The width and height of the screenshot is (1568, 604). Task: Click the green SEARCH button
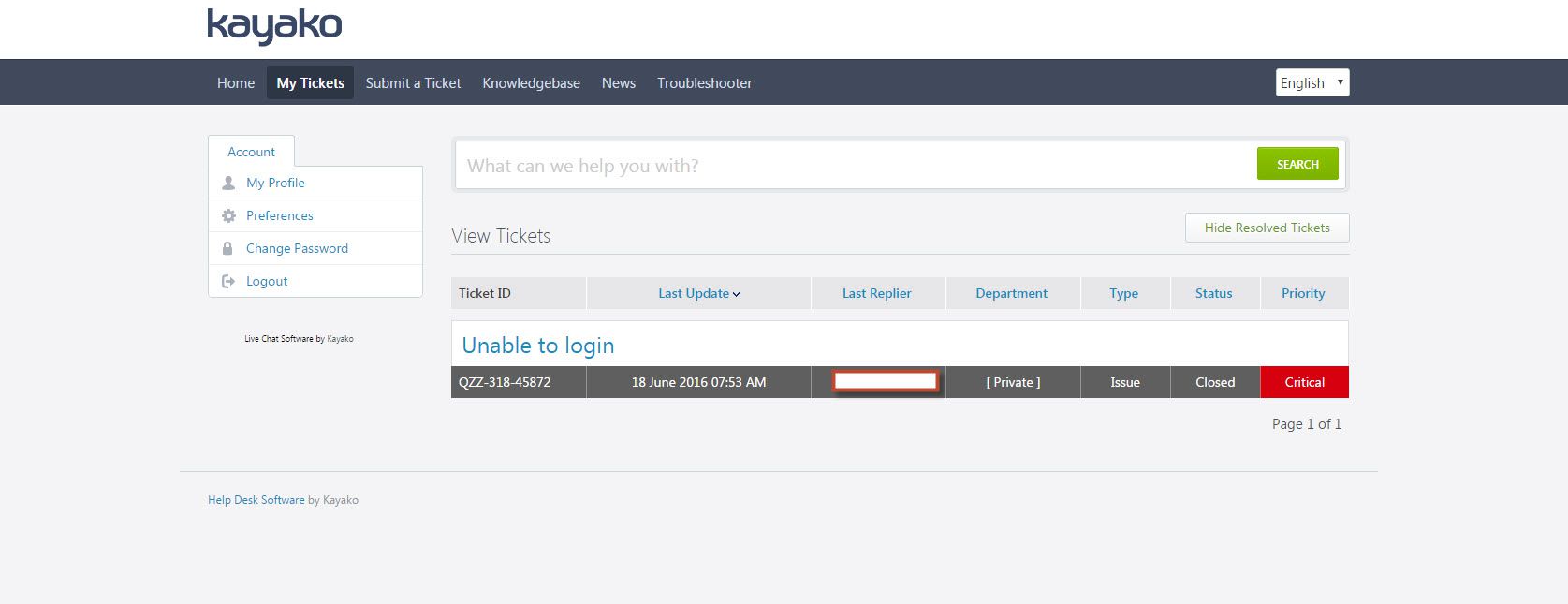pyautogui.click(x=1297, y=164)
